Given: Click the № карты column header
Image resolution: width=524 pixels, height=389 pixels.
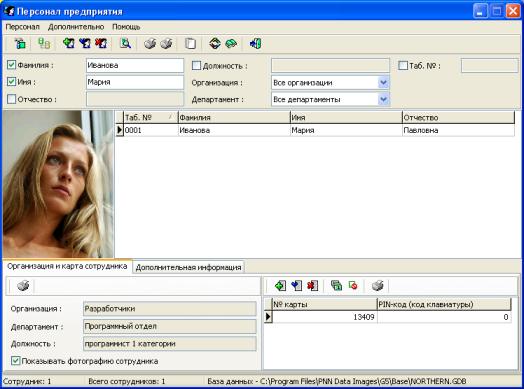Looking at the screenshot, I should point(324,304).
